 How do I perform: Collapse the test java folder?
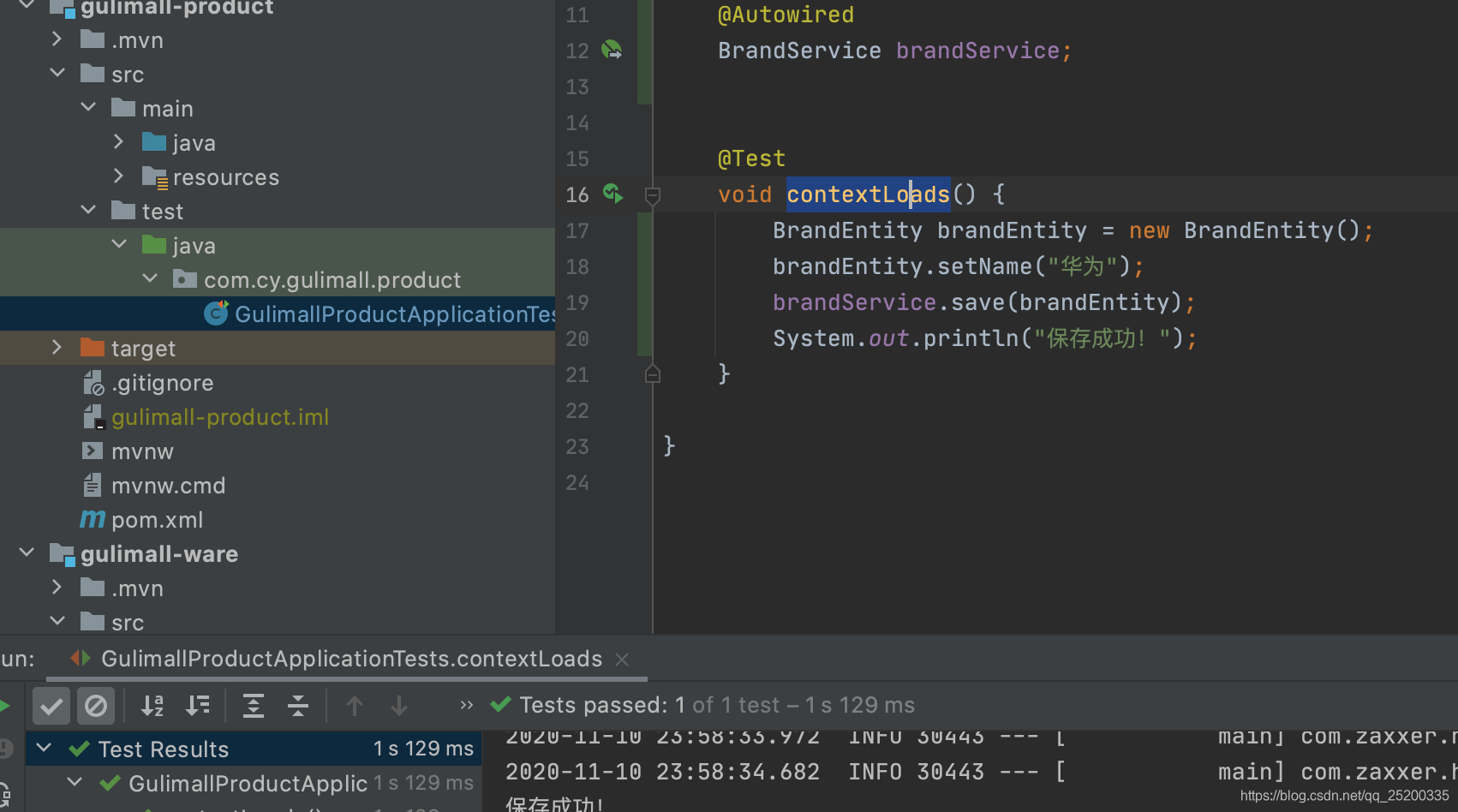pyautogui.click(x=119, y=245)
